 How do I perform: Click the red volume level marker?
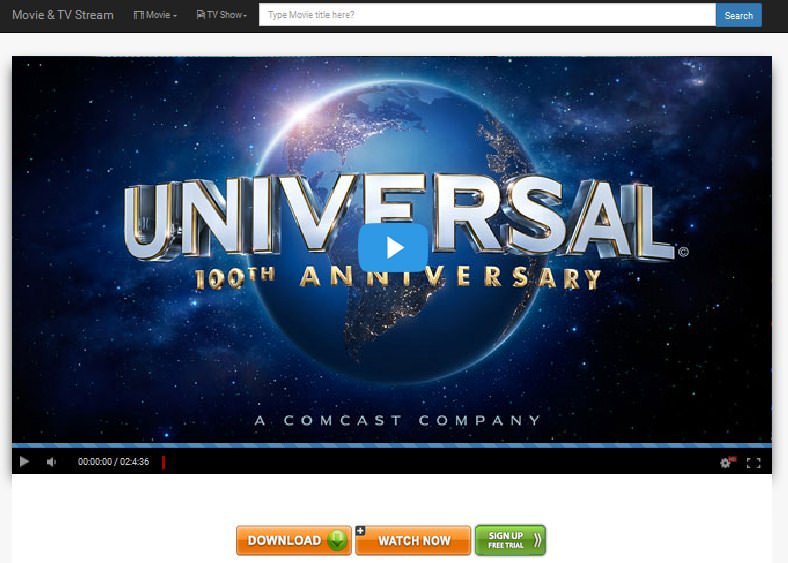click(163, 462)
